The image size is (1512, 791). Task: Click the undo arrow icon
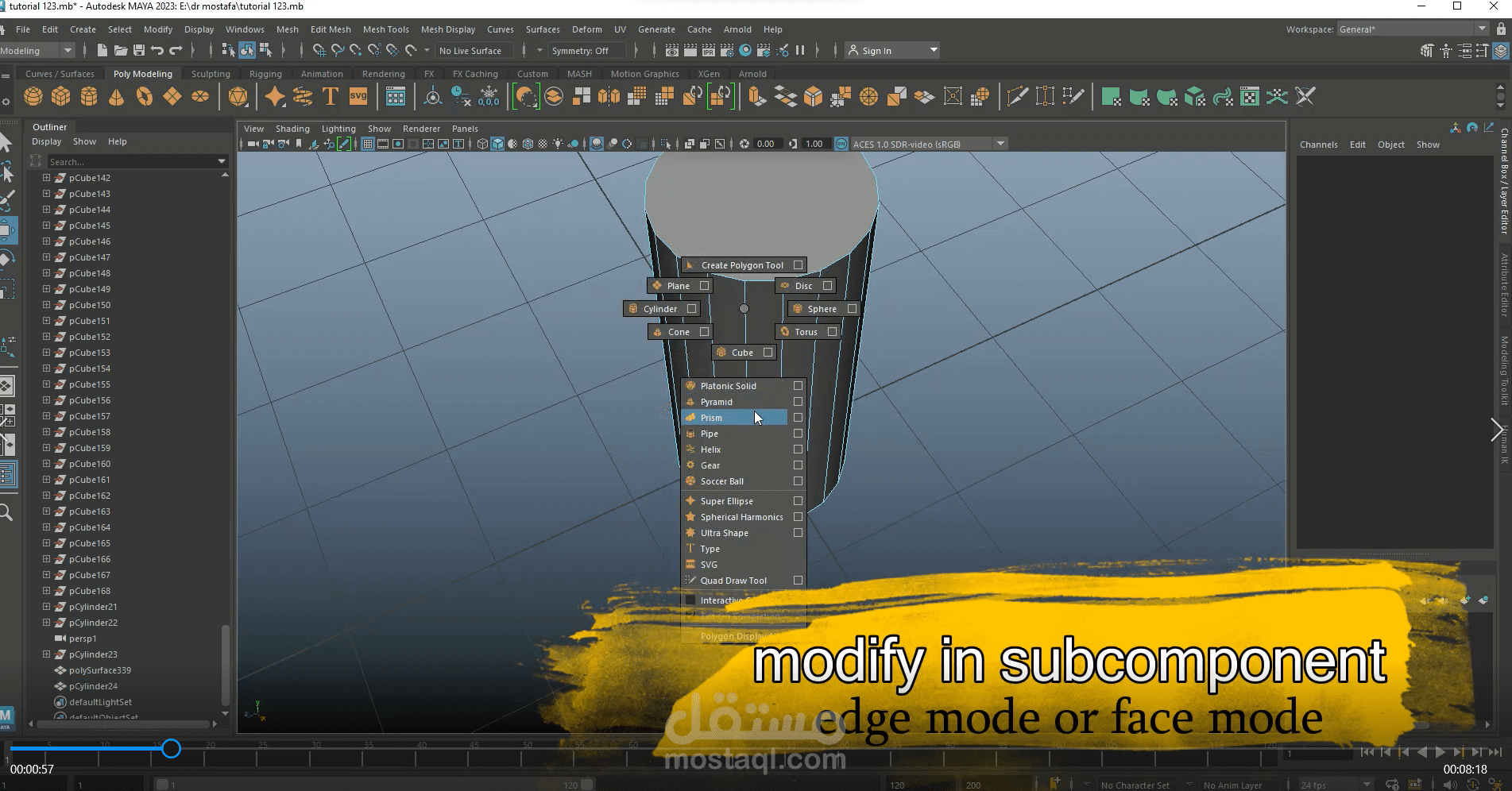pyautogui.click(x=157, y=51)
